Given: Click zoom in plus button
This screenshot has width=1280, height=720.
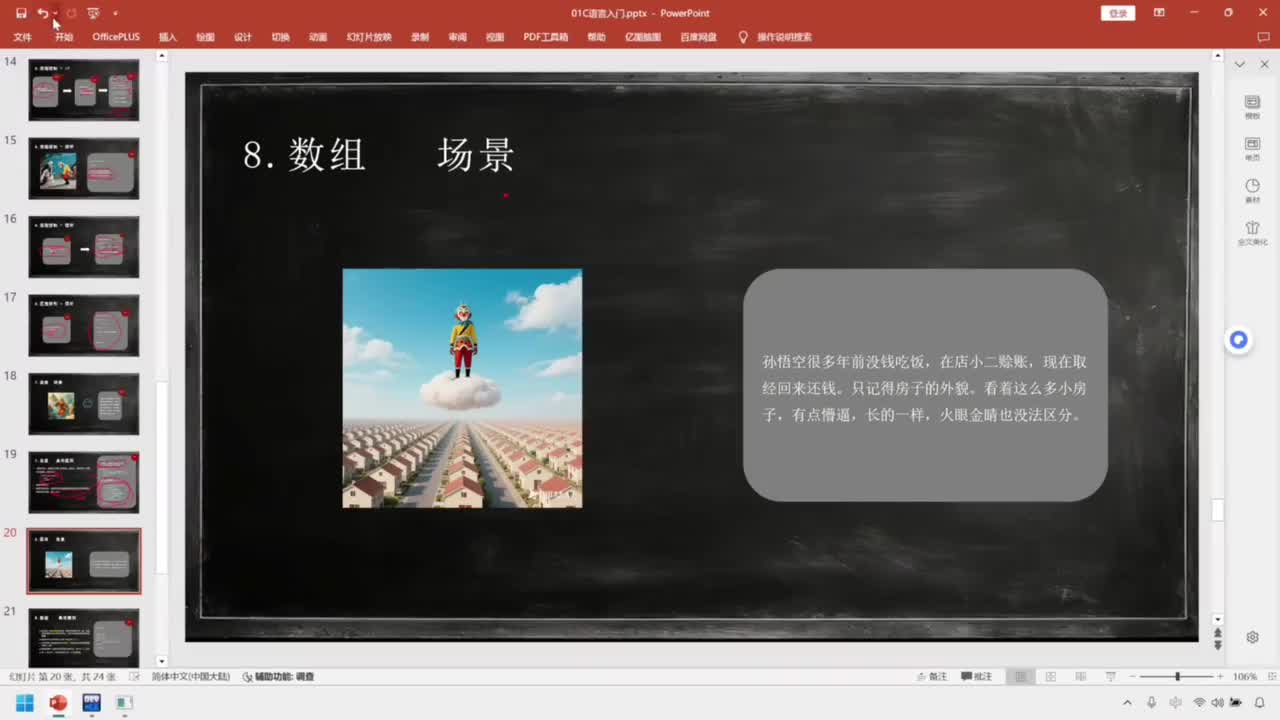Looking at the screenshot, I should click(x=1221, y=677).
